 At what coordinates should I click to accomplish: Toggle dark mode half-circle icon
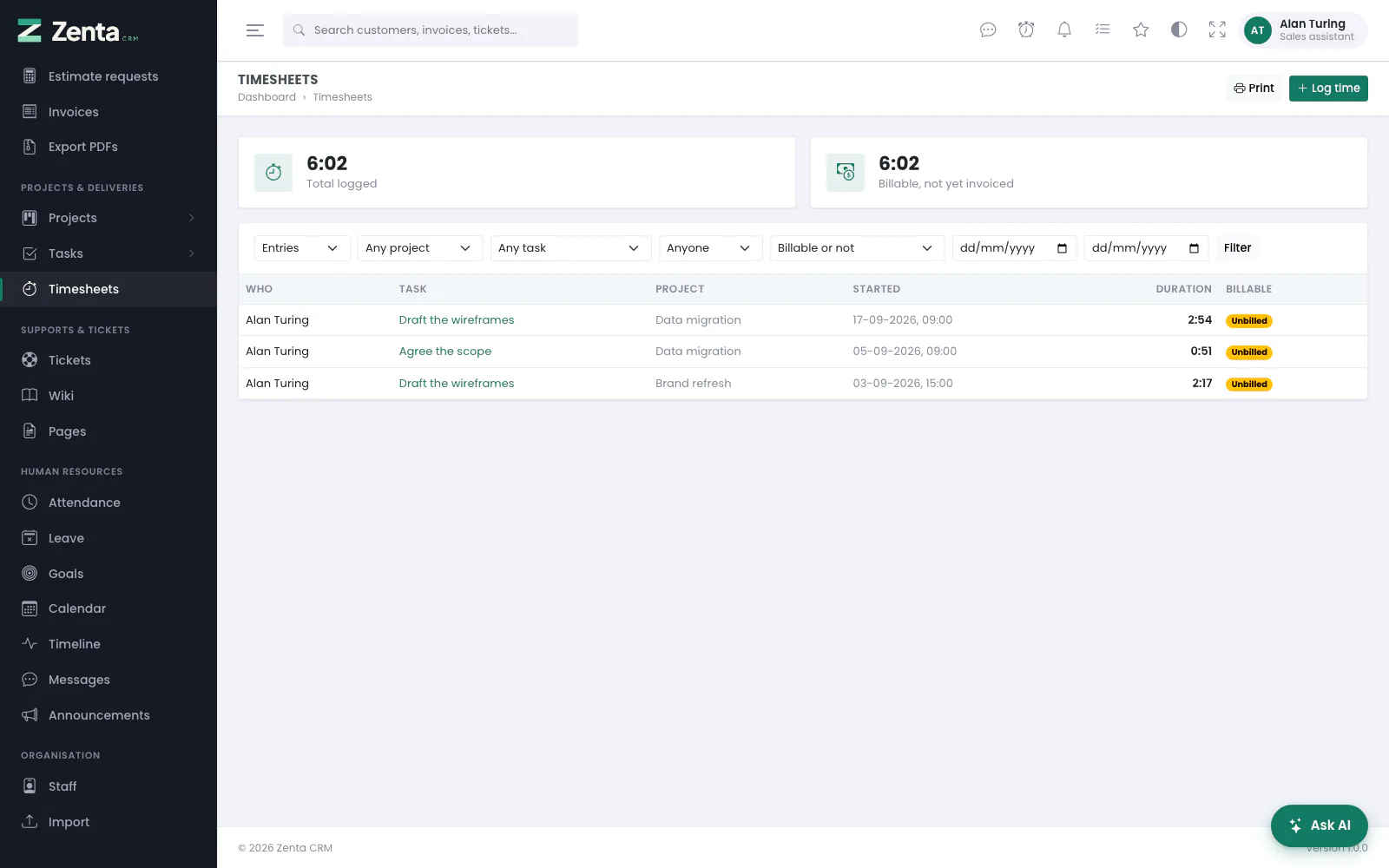pyautogui.click(x=1179, y=30)
